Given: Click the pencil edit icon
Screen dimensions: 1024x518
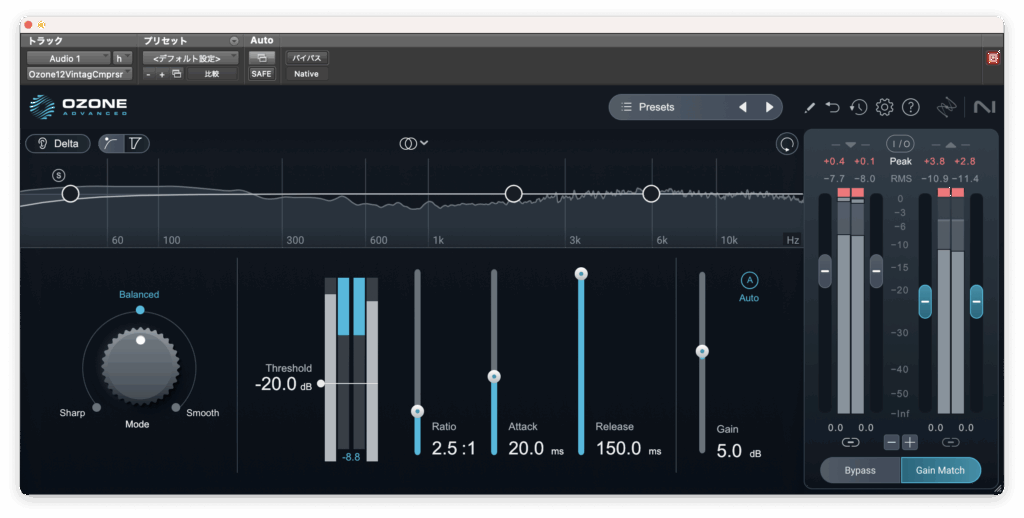Looking at the screenshot, I should [x=809, y=107].
